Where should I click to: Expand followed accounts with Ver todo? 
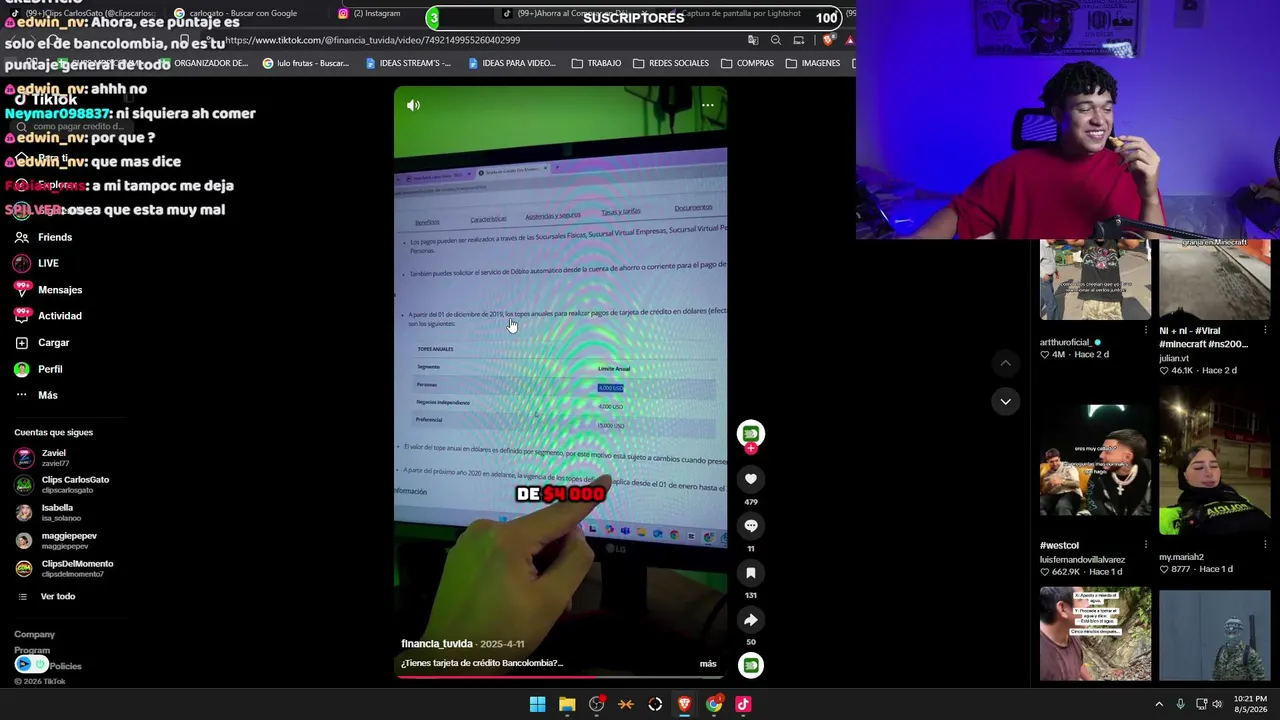(x=47, y=596)
